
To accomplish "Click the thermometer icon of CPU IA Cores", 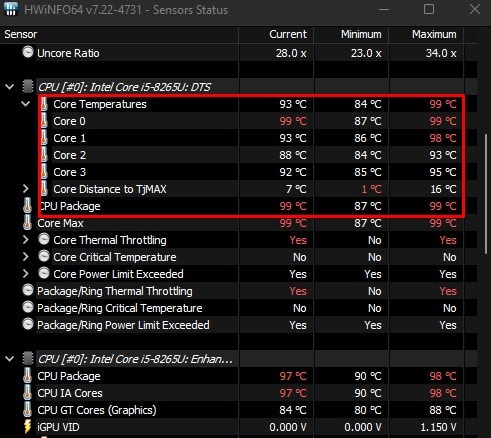I will [x=28, y=393].
